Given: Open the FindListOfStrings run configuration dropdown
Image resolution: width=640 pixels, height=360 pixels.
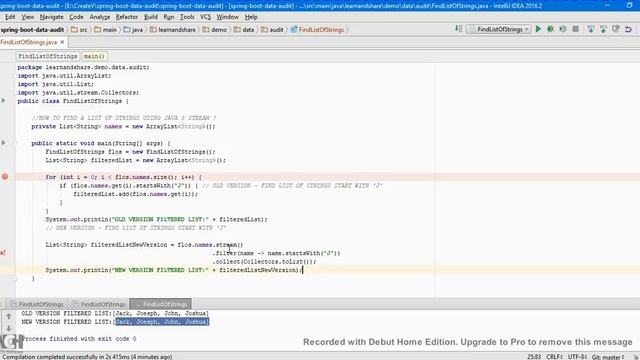Looking at the screenshot, I should tap(499, 29).
